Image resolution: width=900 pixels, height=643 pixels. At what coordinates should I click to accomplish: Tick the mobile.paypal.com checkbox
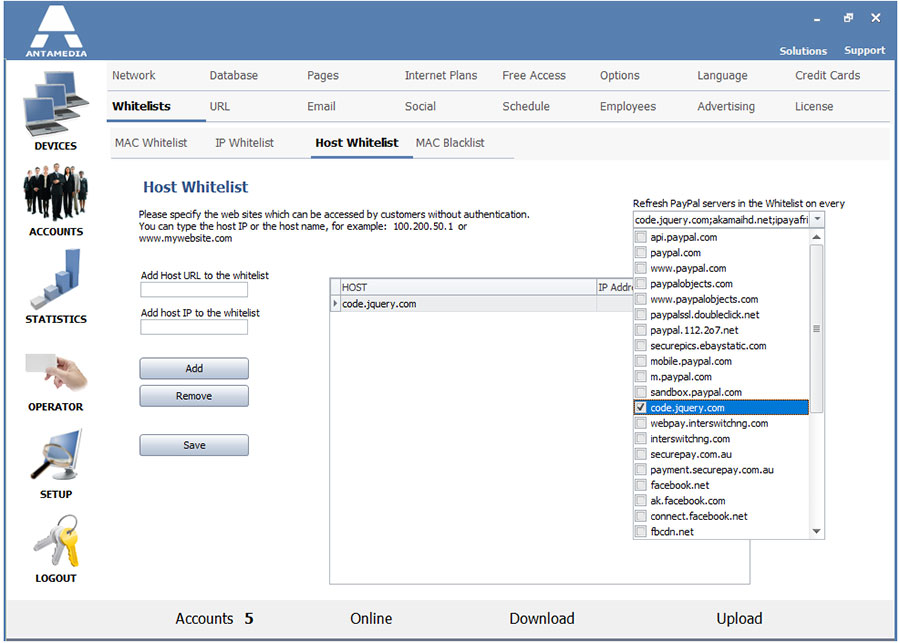[641, 361]
